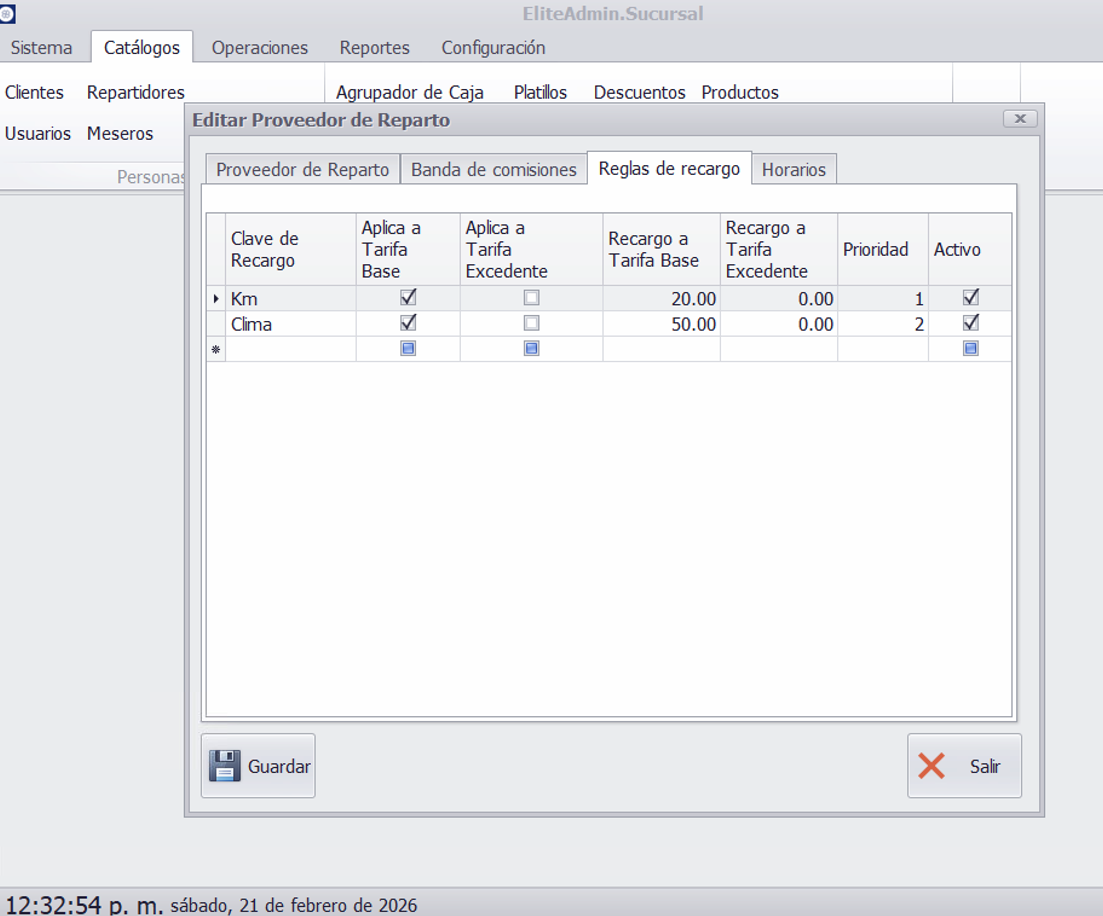Click the app logo icon in title bar
Viewport: 1103px width, 916px height.
(x=8, y=14)
